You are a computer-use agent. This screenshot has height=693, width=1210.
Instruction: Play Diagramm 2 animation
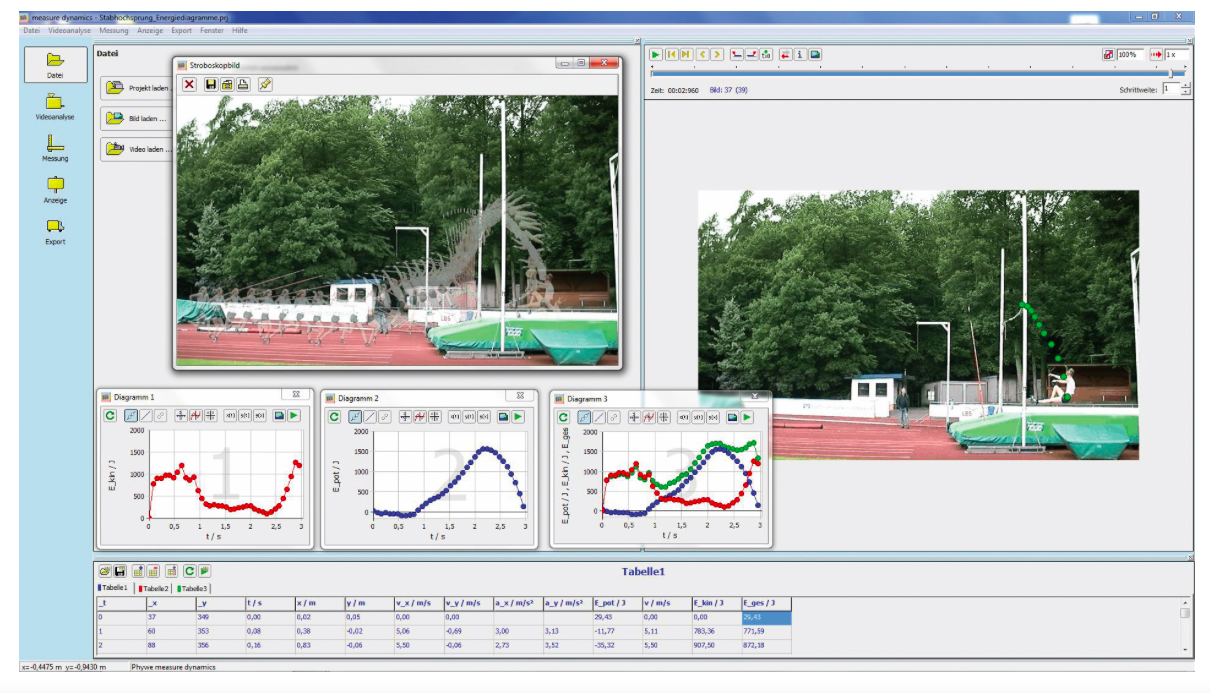(x=518, y=416)
